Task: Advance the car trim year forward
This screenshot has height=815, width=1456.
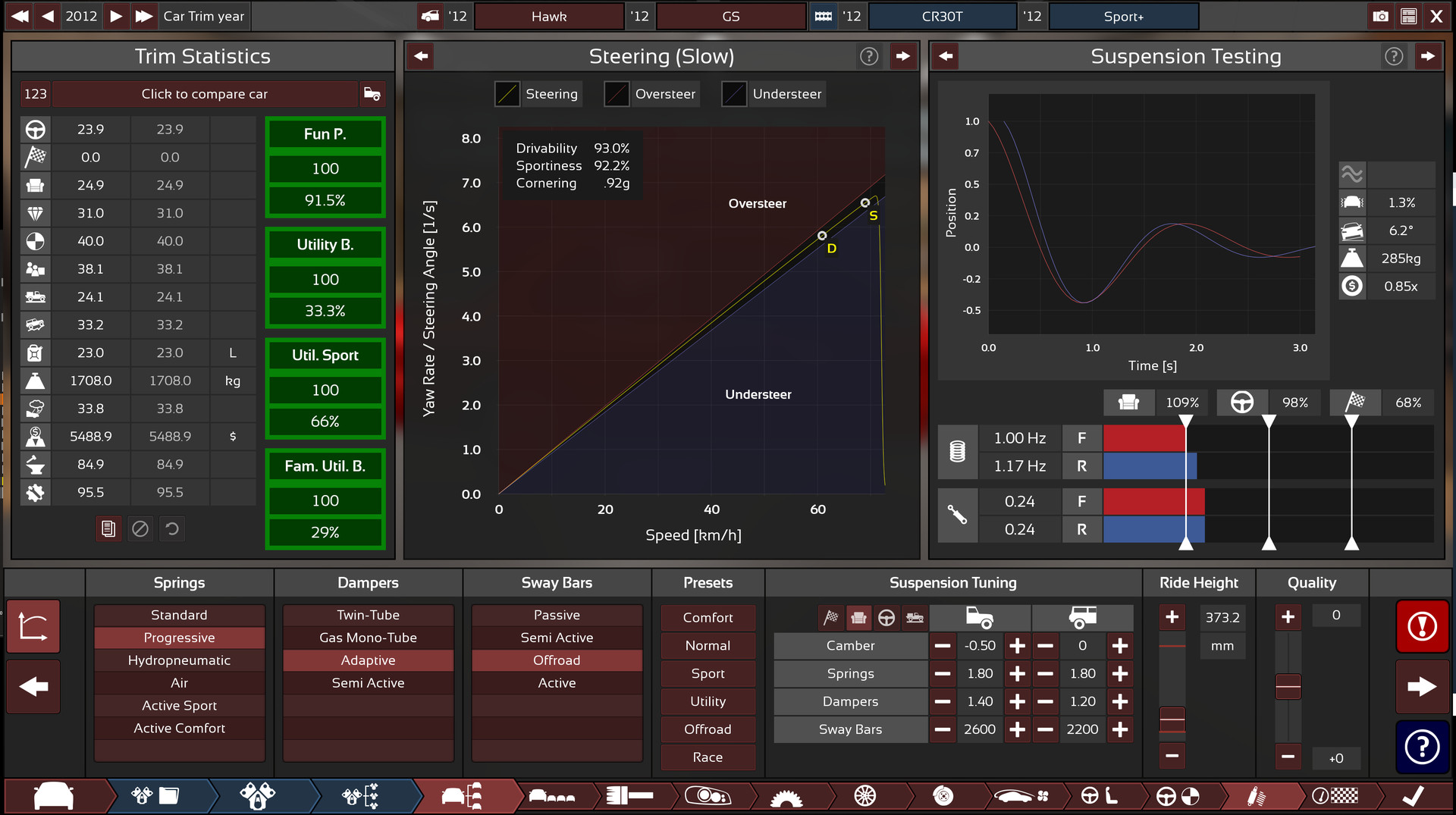Action: [x=116, y=16]
